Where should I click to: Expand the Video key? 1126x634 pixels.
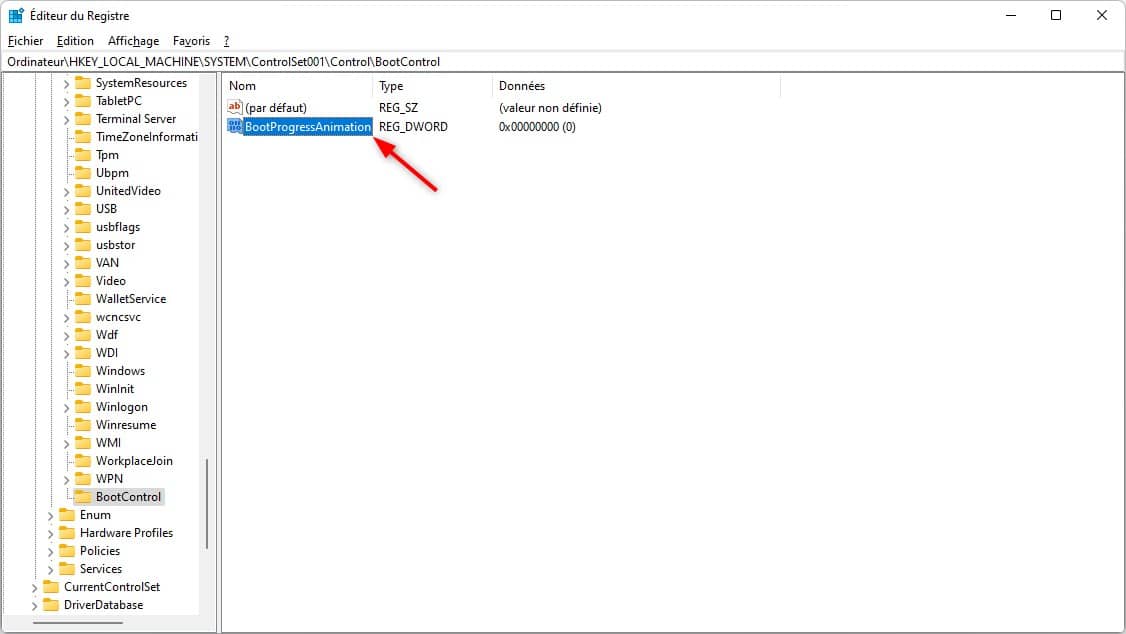tap(66, 281)
